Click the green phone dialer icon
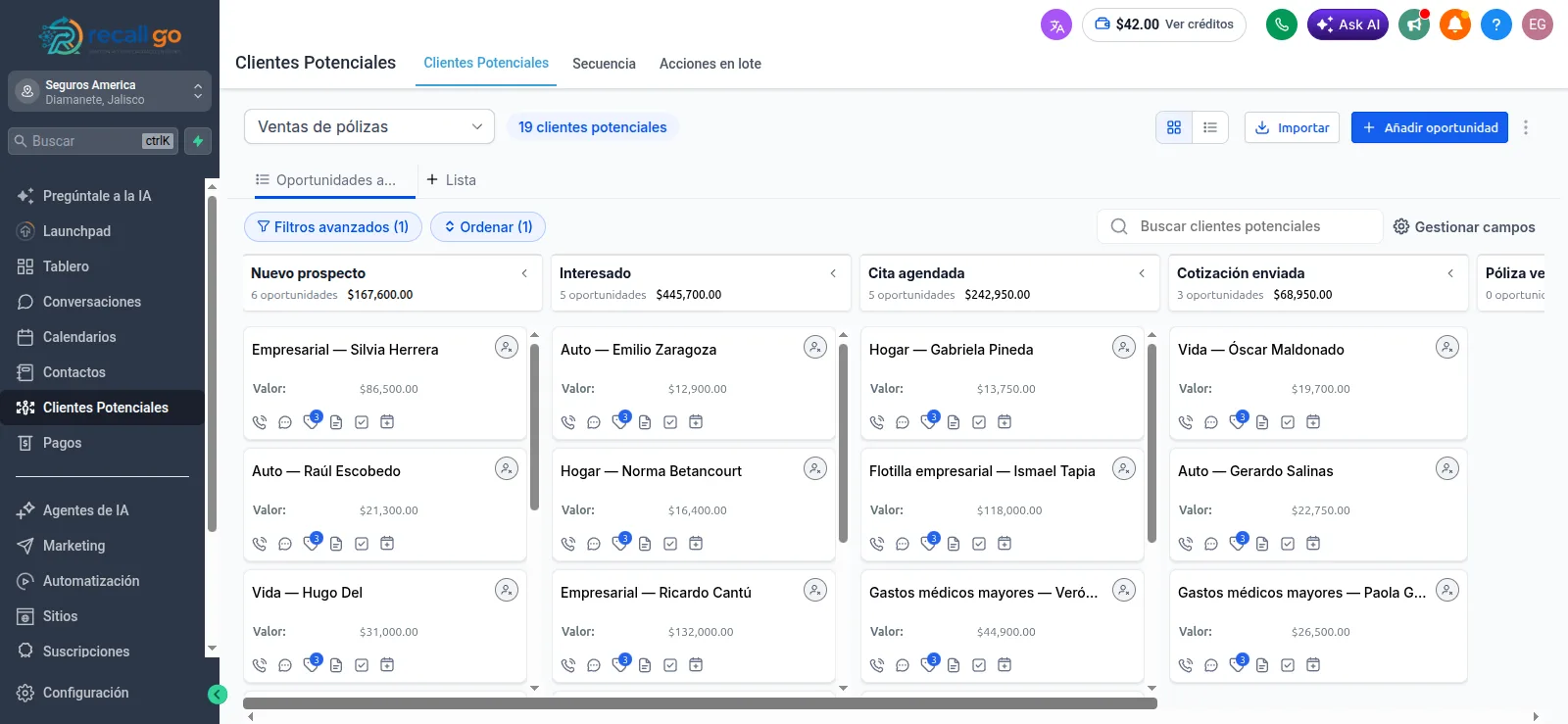This screenshot has height=724, width=1568. [1282, 24]
